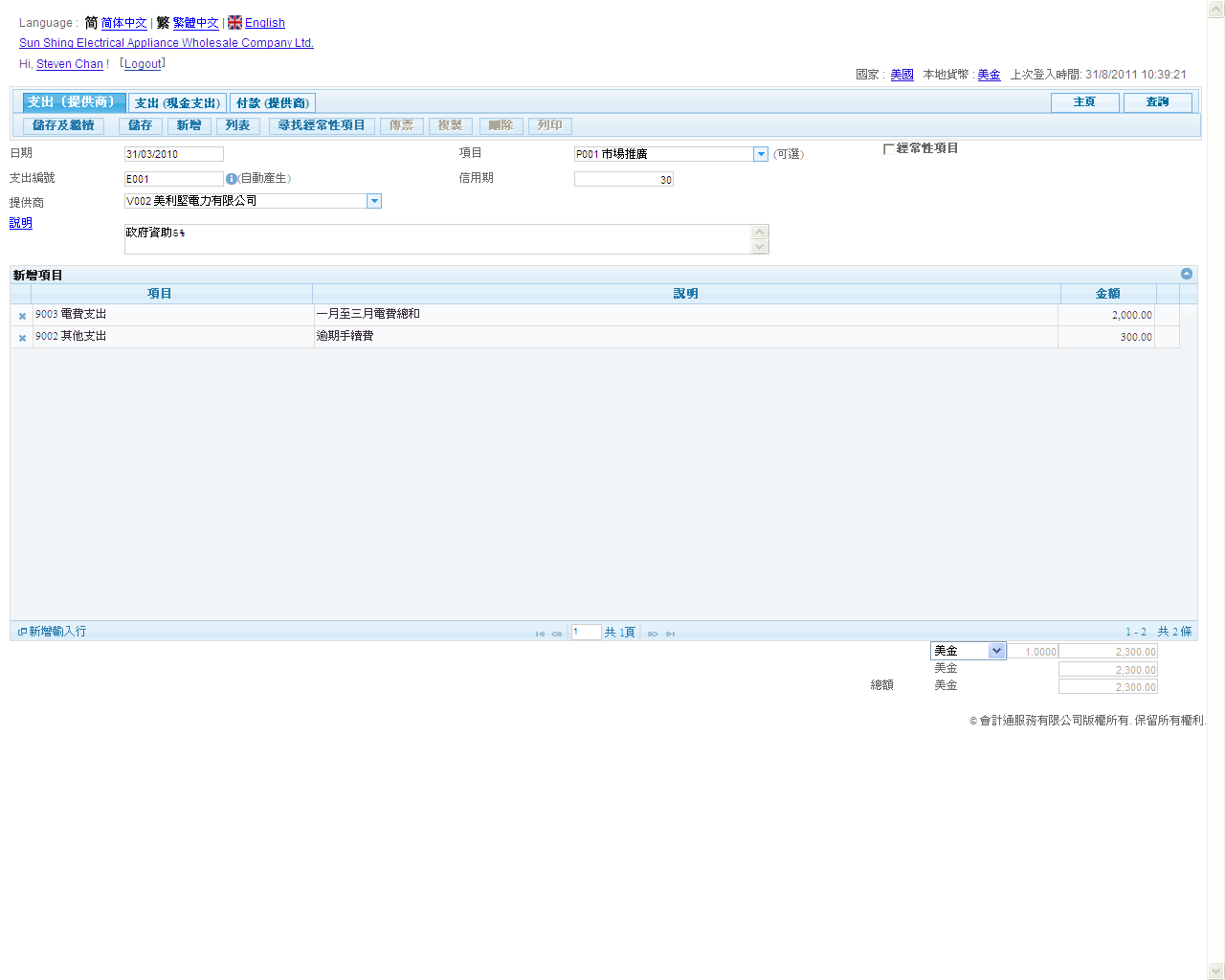Screen dimensions: 1225x980
Task: Click the next page arrow in the pager
Action: click(653, 634)
